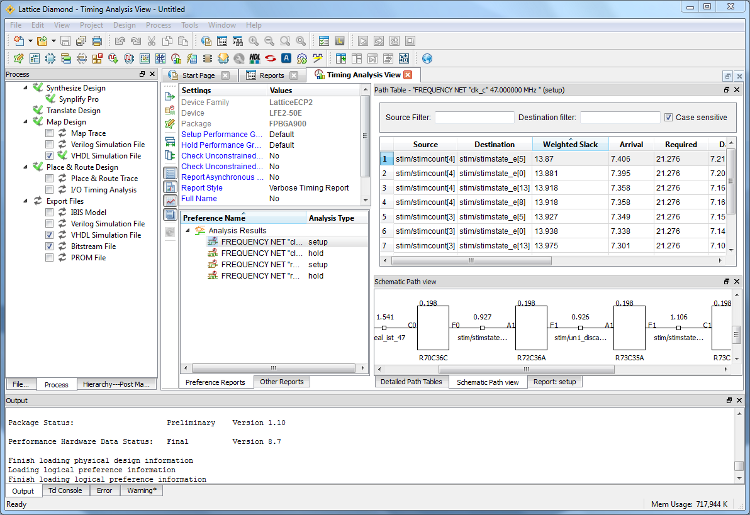This screenshot has width=750, height=515.
Task: Click the floppy disk icon in timing sidebar
Action: (x=169, y=214)
